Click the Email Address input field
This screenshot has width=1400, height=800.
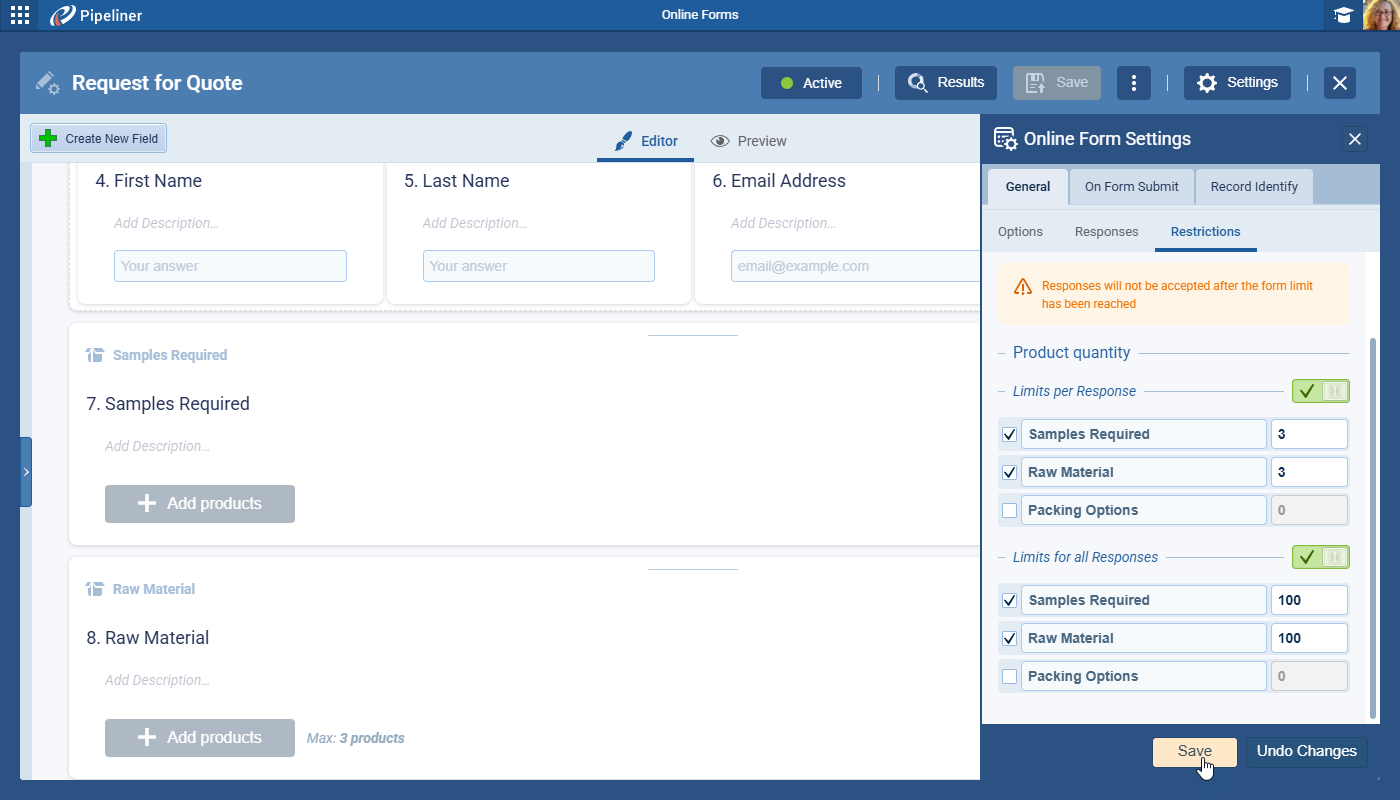click(855, 266)
